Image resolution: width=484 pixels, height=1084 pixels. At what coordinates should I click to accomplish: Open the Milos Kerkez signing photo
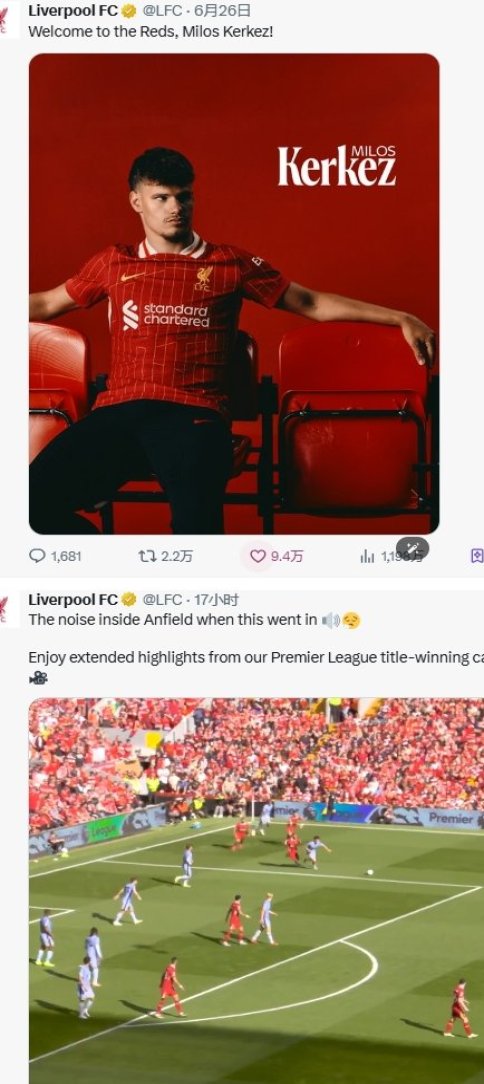coord(234,294)
